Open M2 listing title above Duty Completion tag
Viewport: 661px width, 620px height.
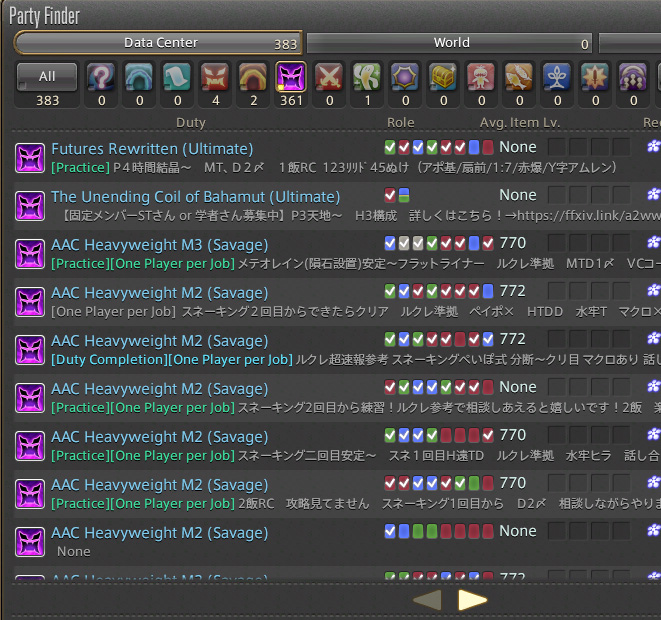click(x=159, y=341)
